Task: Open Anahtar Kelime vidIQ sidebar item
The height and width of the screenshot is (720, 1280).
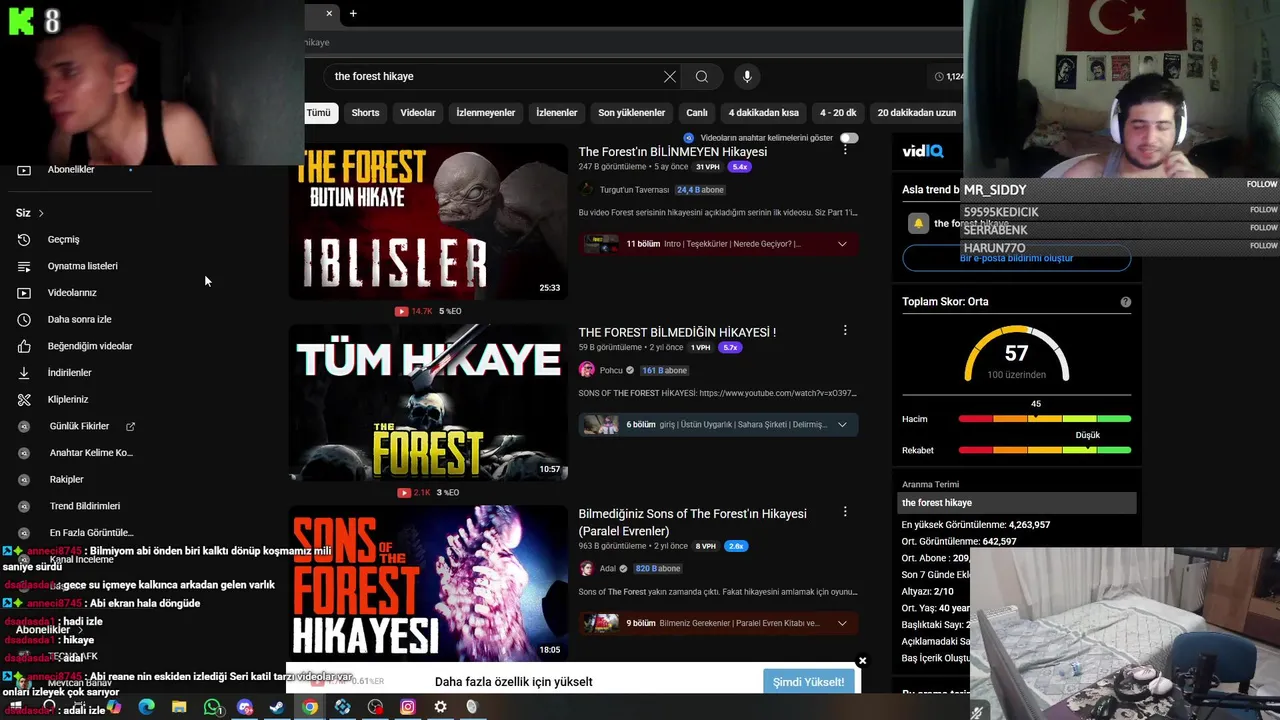Action: point(91,453)
